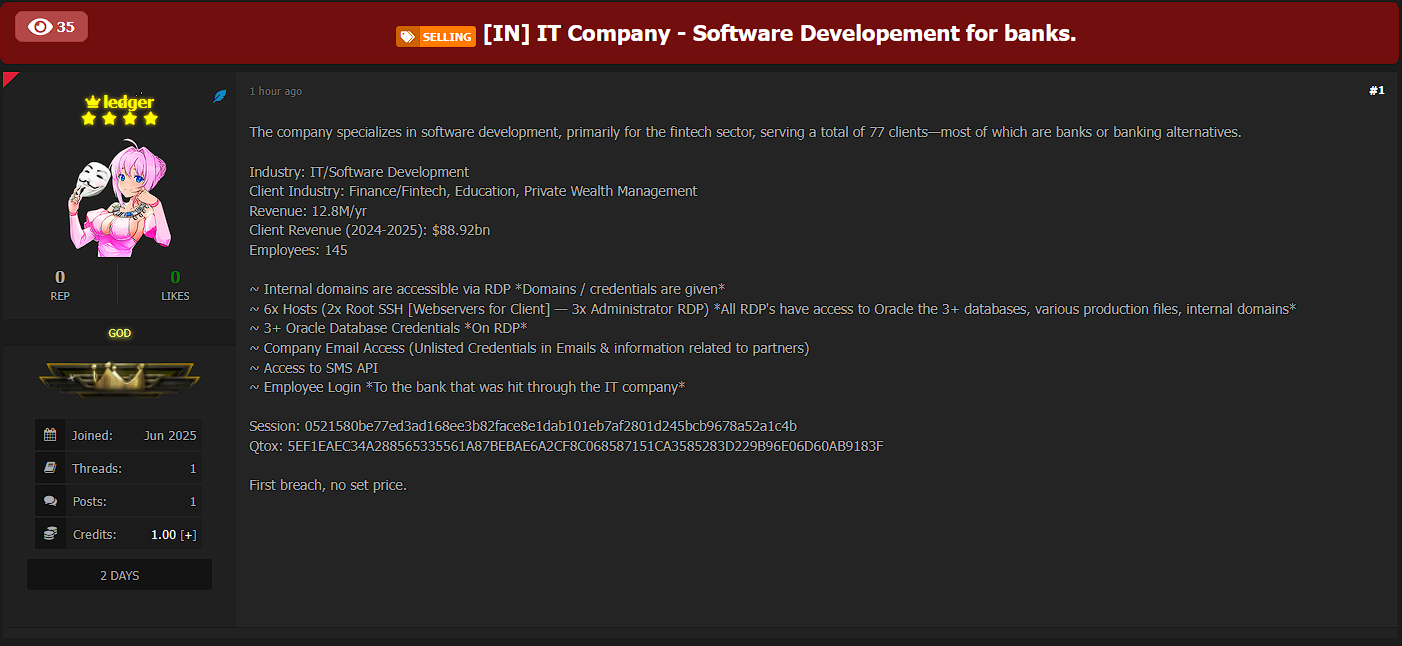Click the 2 DAYS button

[x=119, y=575]
